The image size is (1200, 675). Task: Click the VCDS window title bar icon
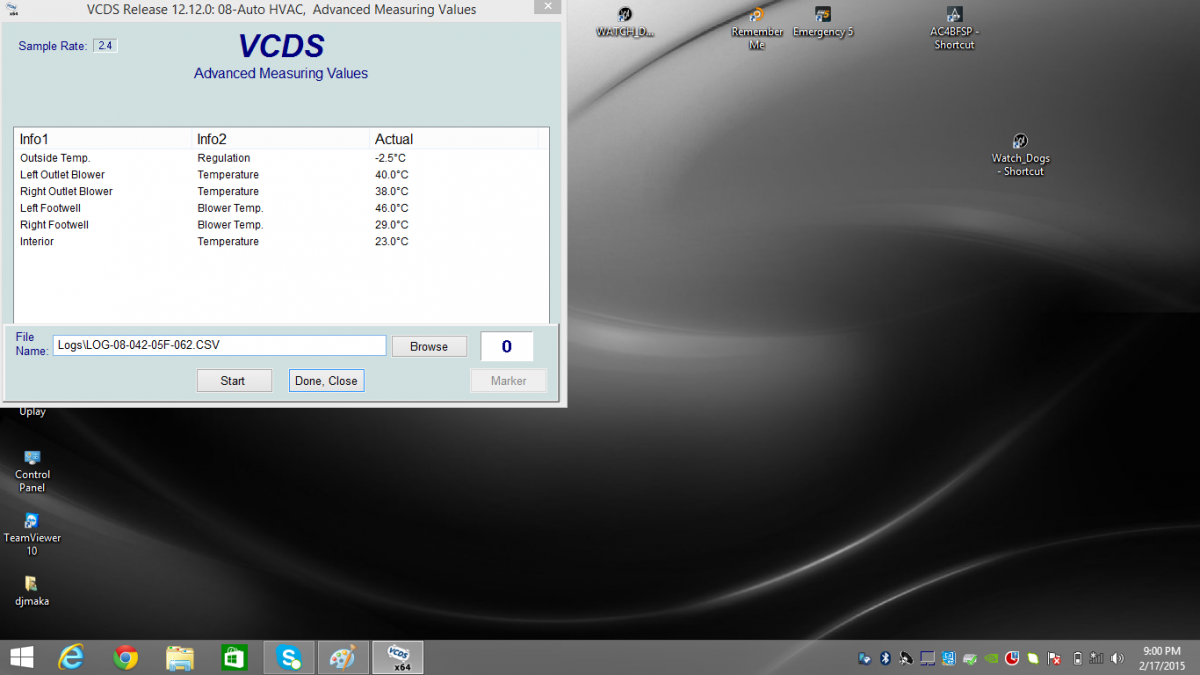coord(11,10)
